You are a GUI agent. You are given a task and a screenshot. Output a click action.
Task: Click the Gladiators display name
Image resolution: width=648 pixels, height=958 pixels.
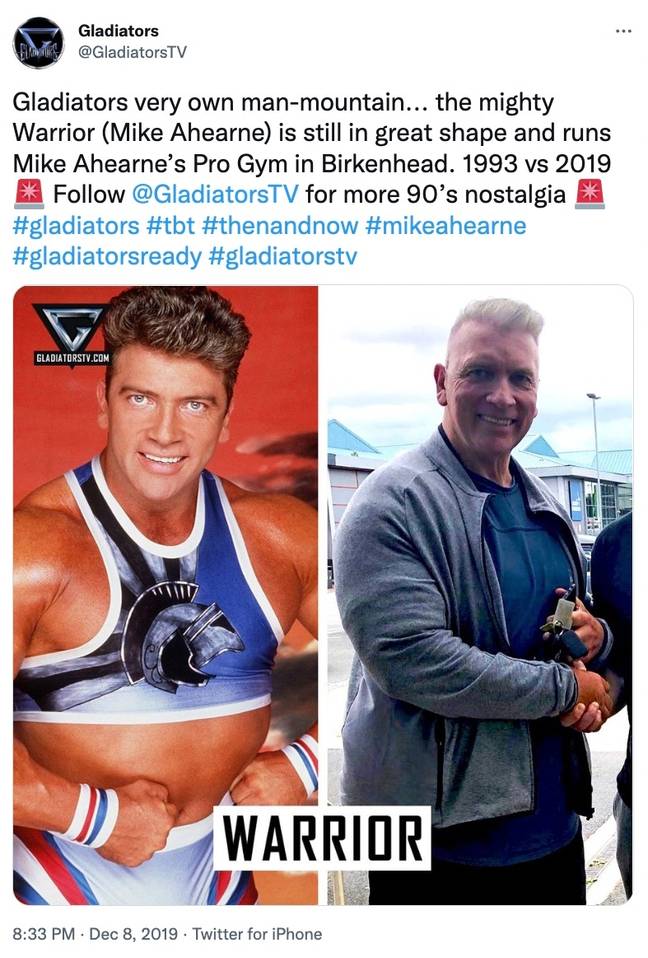pyautogui.click(x=118, y=31)
